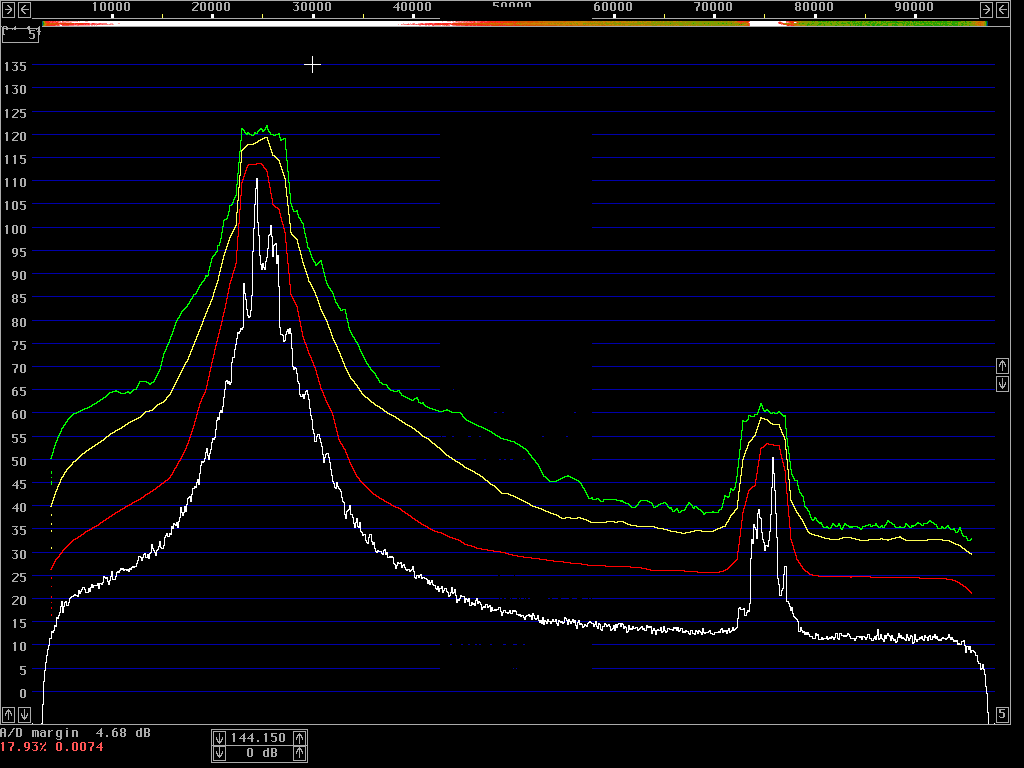Click the waterfall color strip below frequency scale
Viewport: 1024px width, 768px height.
coord(515,24)
